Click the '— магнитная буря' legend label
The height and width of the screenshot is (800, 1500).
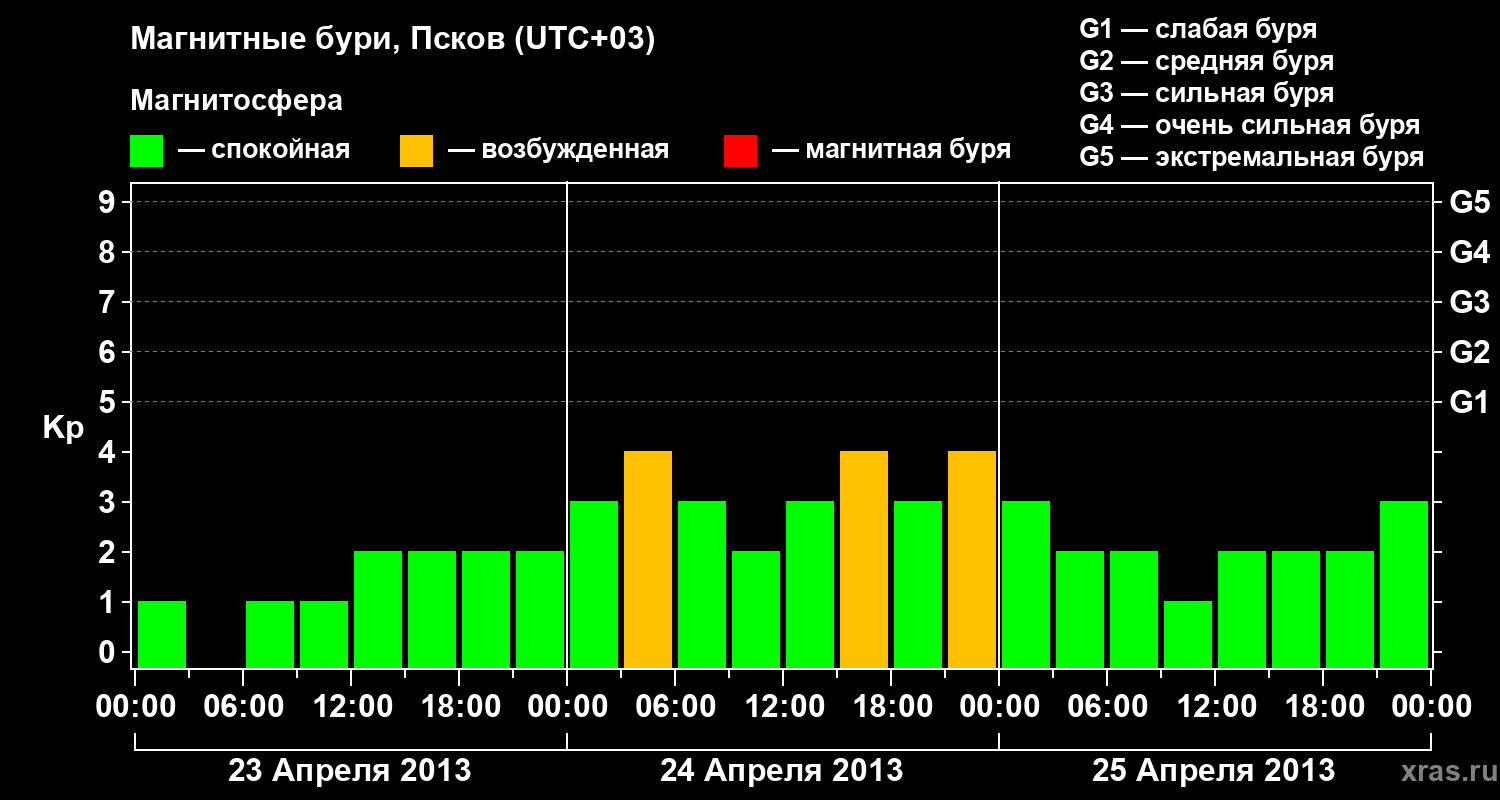892,150
